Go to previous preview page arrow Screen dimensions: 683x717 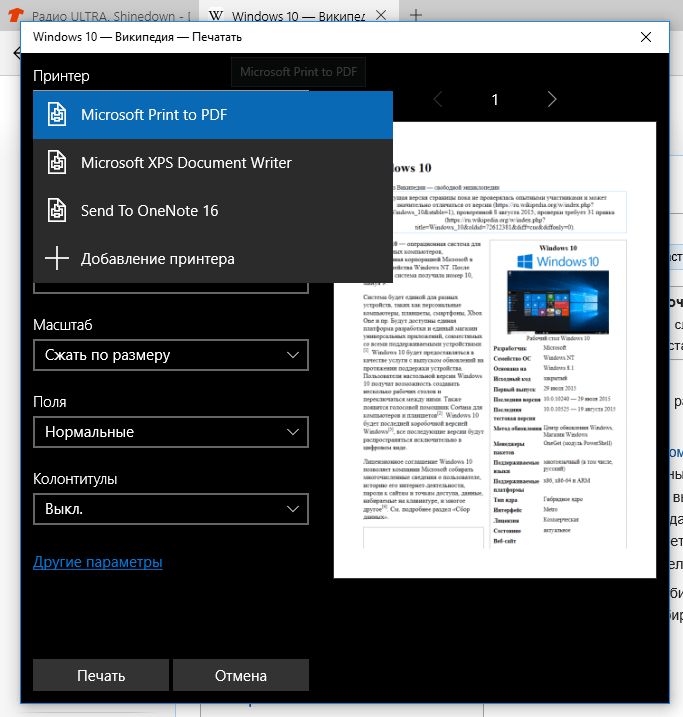pos(438,99)
